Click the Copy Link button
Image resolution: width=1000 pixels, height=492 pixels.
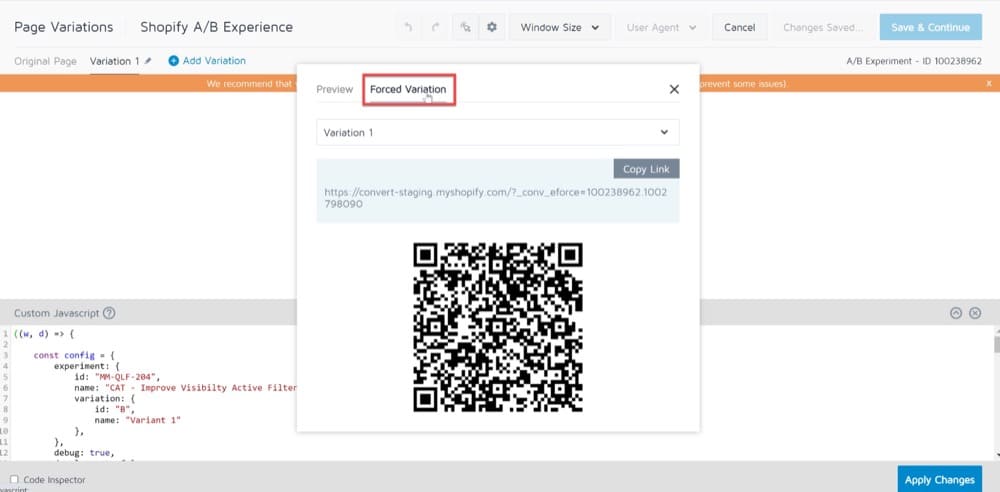(646, 169)
